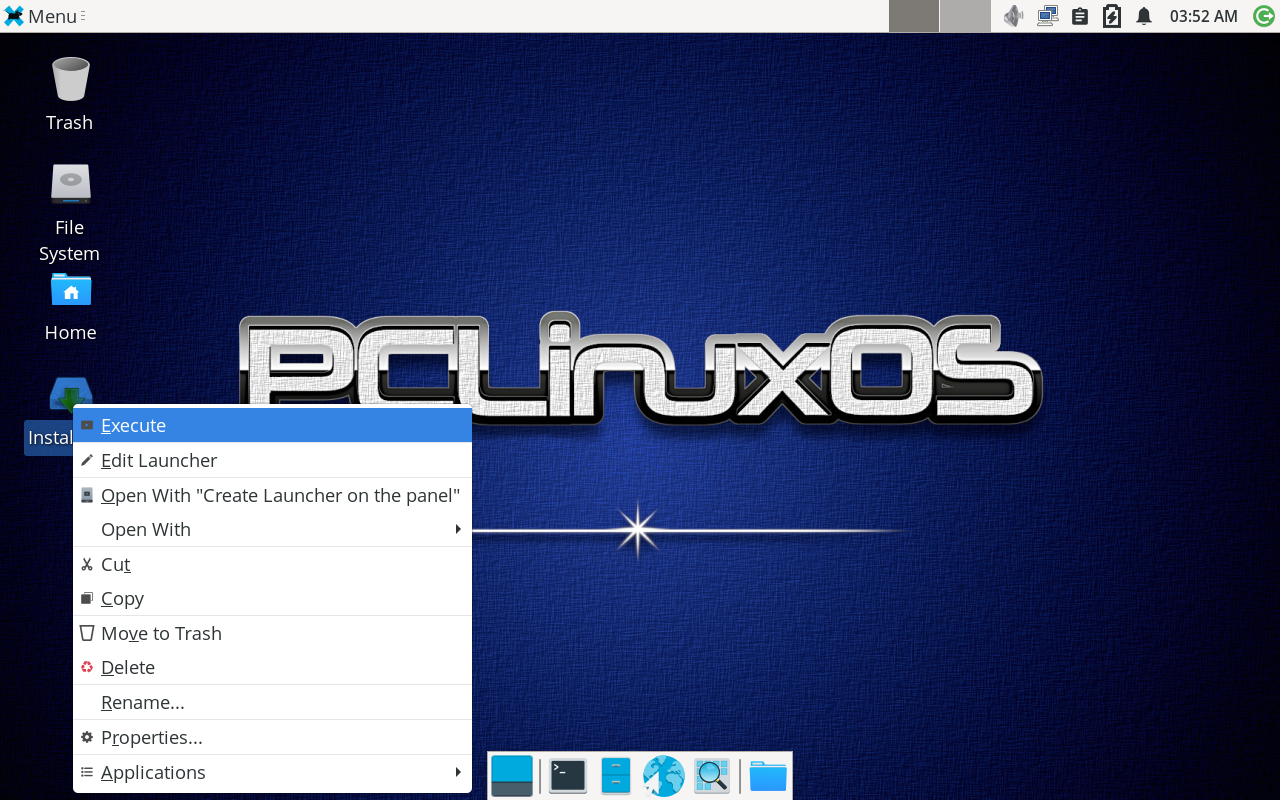Click the network connection tray icon
Viewport: 1280px width, 800px height.
1047,16
